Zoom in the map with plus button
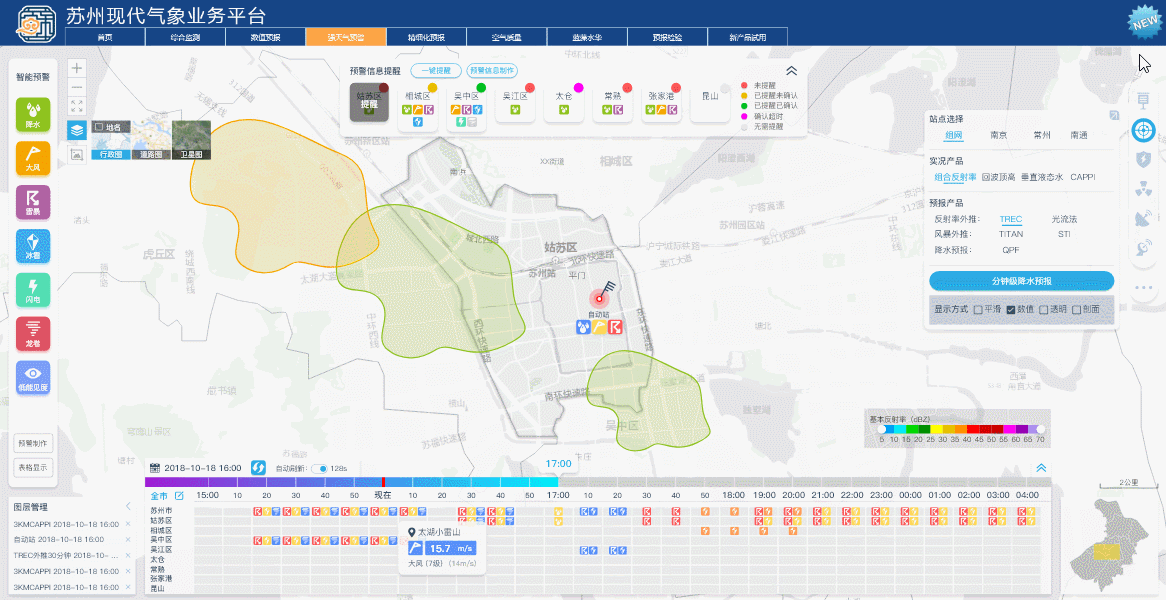The height and width of the screenshot is (600, 1166). click(x=77, y=68)
